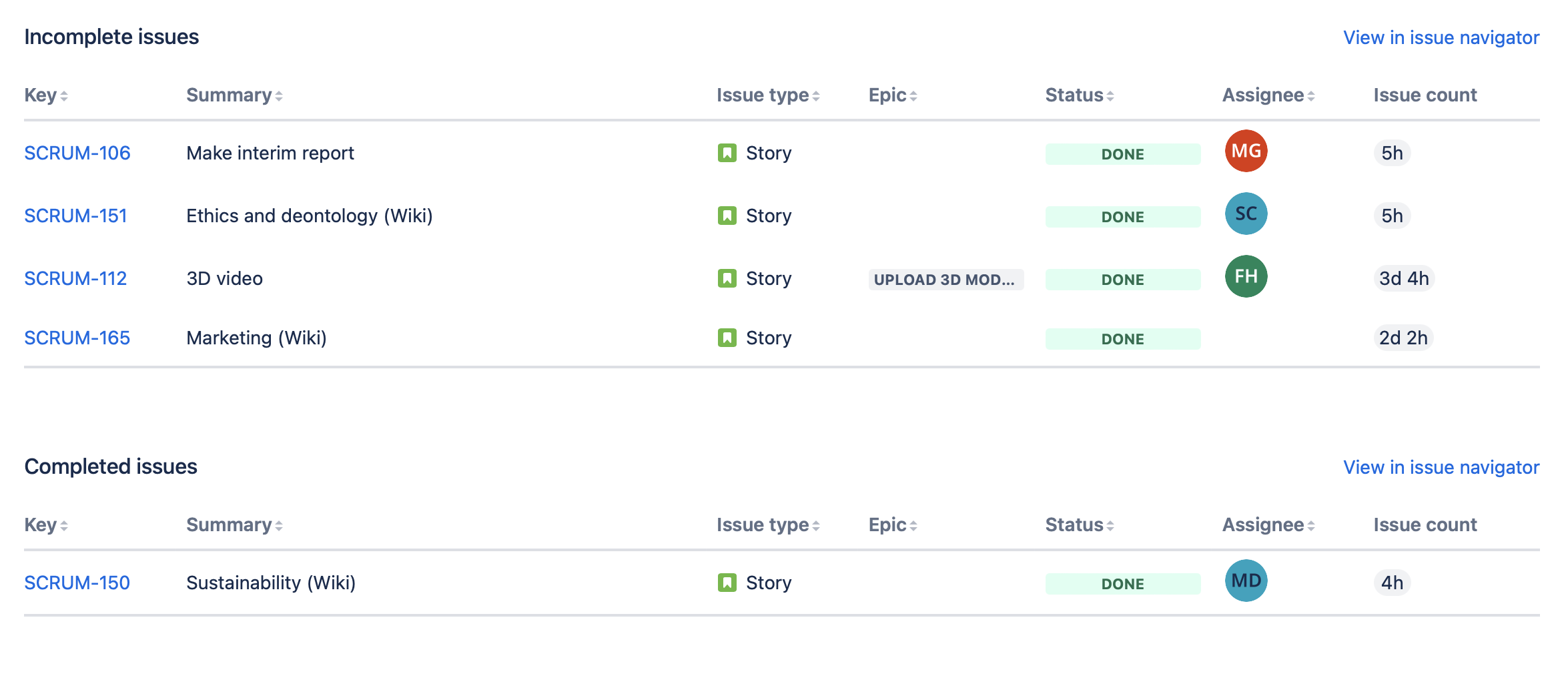Image resolution: width=1568 pixels, height=682 pixels.
Task: Click the SC assignee avatar
Action: (x=1246, y=214)
